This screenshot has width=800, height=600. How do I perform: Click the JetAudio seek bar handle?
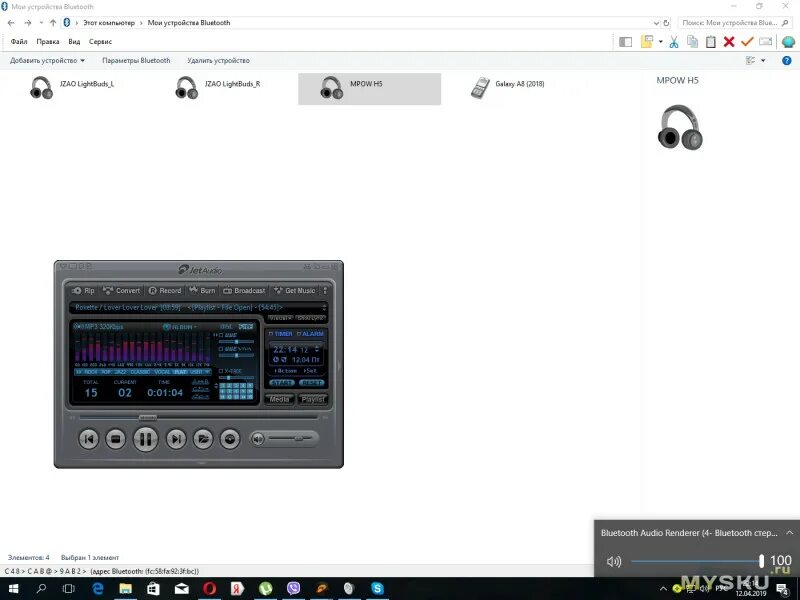(148, 417)
